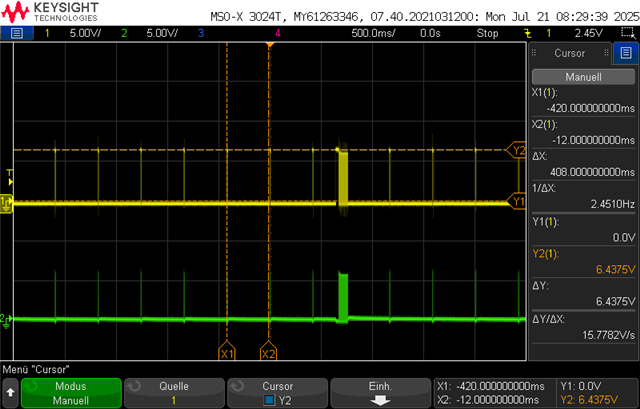640x409 pixels.
Task: Click the Y2 cursor flag on right edge
Action: pyautogui.click(x=517, y=150)
